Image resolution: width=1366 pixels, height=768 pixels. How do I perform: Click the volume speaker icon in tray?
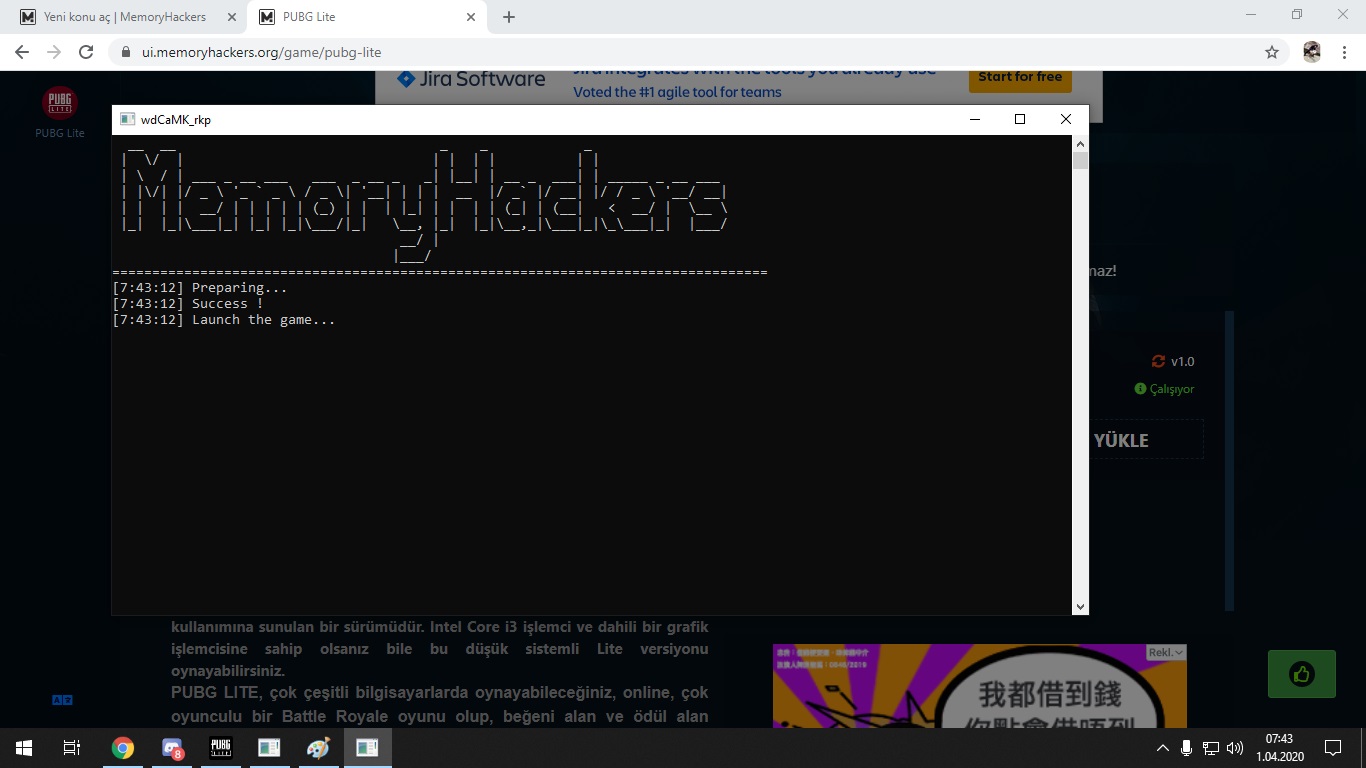(1235, 748)
